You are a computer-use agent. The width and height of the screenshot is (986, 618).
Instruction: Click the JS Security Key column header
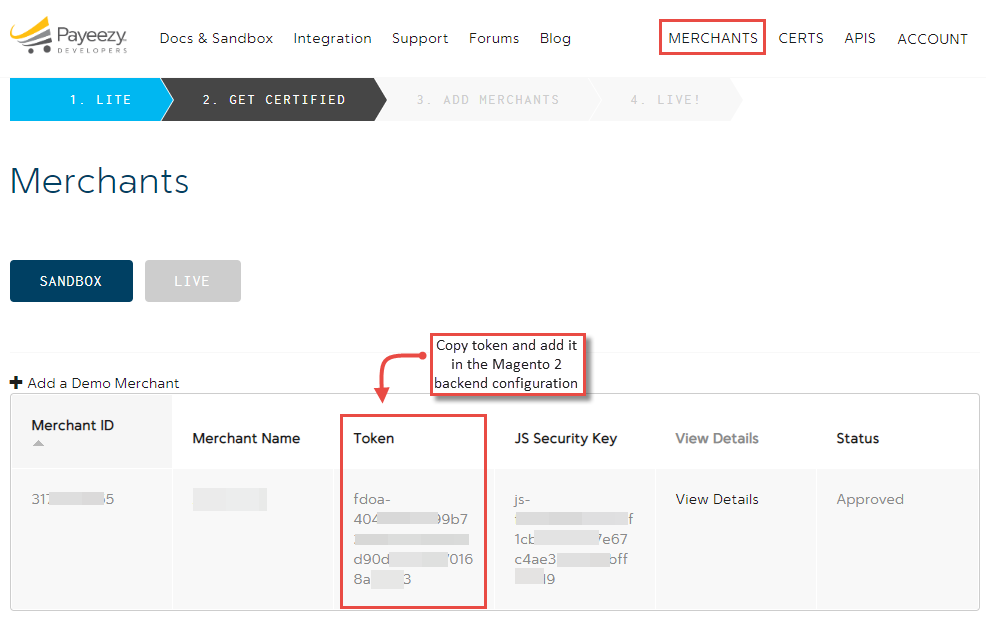(x=565, y=438)
